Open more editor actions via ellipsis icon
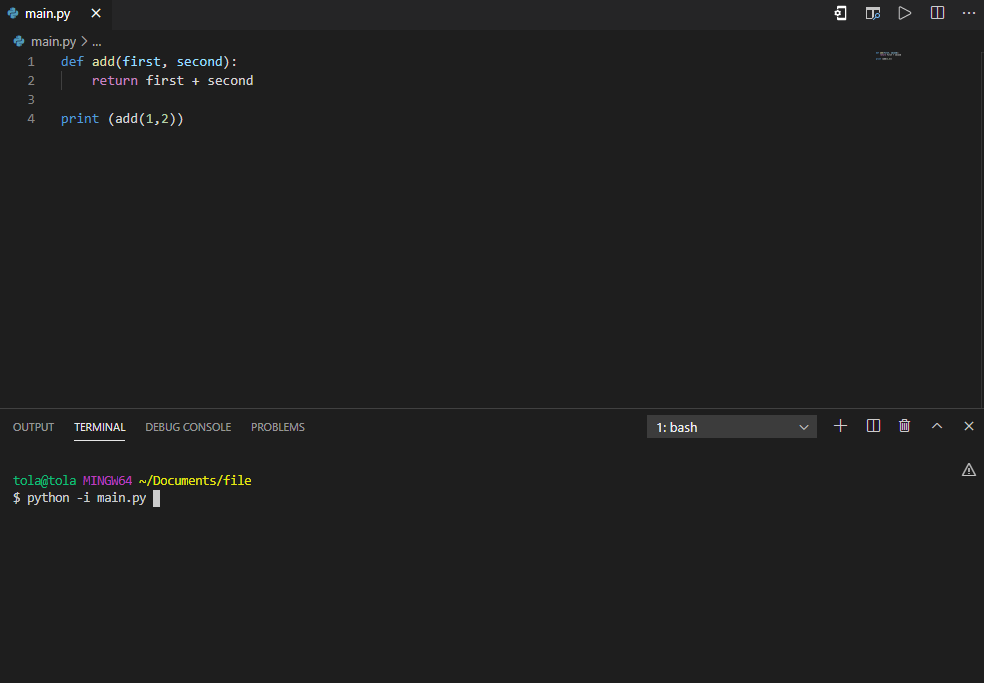Screen dimensions: 984x683 click(x=968, y=13)
